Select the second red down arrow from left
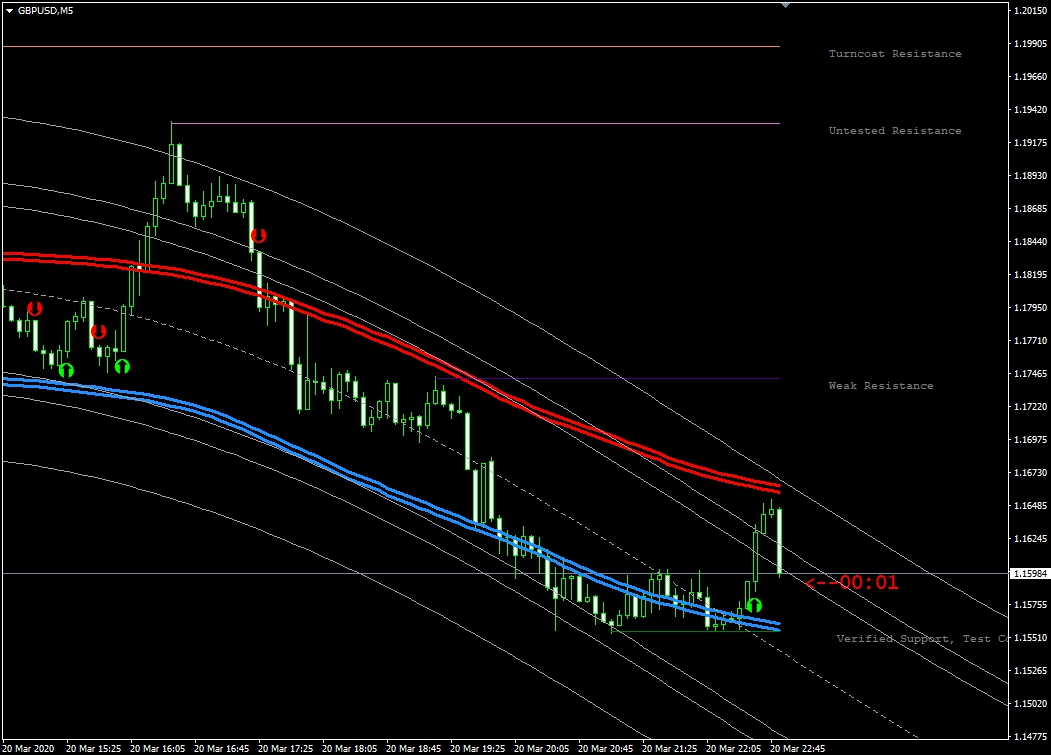1051x755 pixels. (x=98, y=330)
